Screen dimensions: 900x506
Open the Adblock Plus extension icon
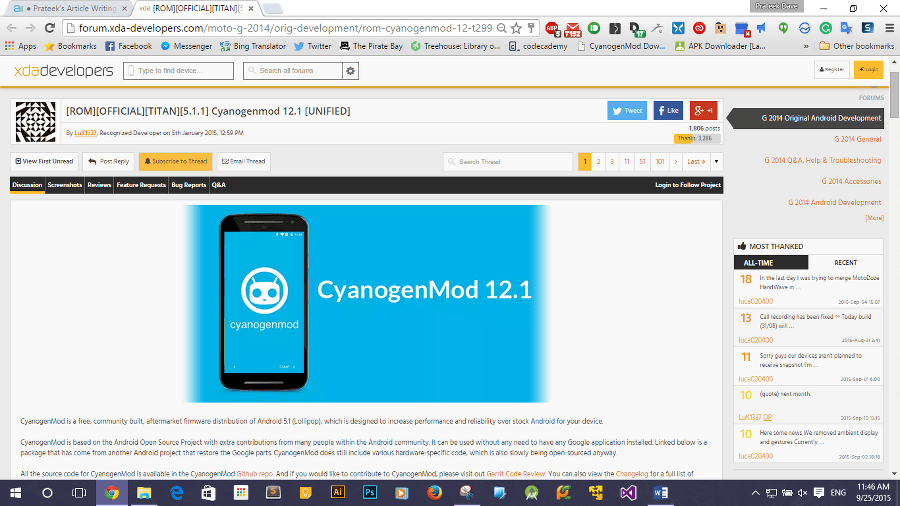[552, 28]
